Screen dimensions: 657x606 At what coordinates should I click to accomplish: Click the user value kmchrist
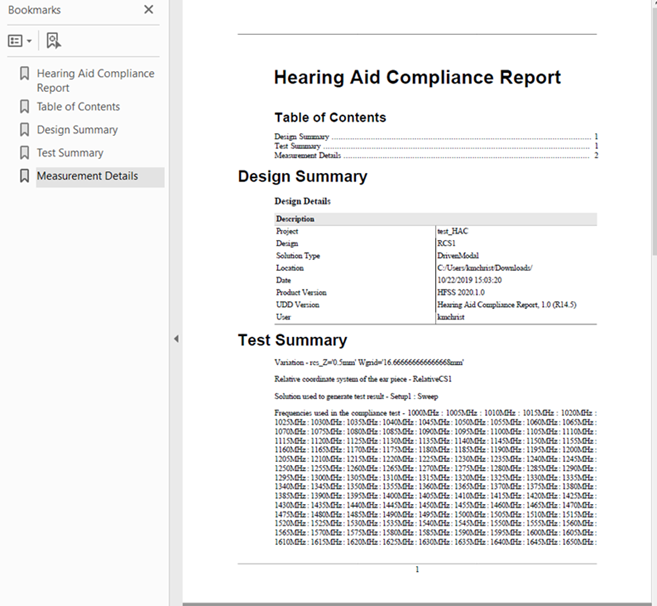(451, 317)
